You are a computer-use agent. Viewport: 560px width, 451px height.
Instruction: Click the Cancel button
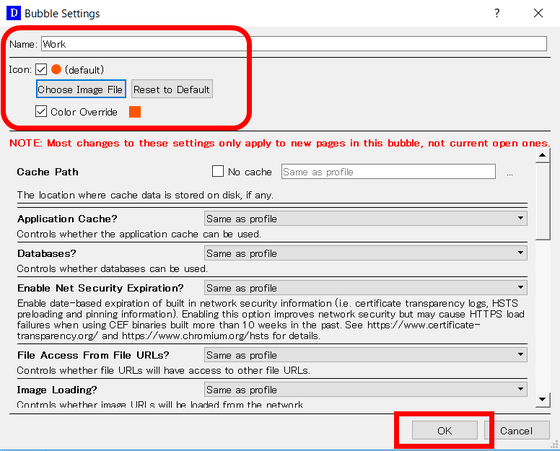pos(516,431)
